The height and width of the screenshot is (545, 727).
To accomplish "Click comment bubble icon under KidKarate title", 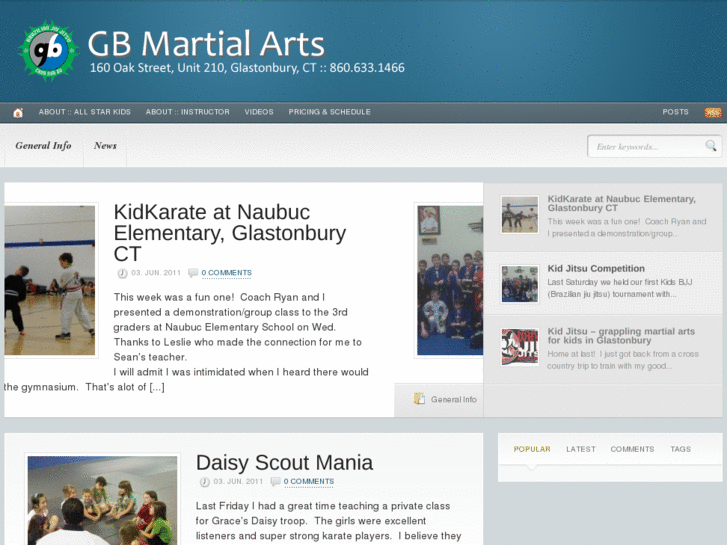I will coord(192,273).
